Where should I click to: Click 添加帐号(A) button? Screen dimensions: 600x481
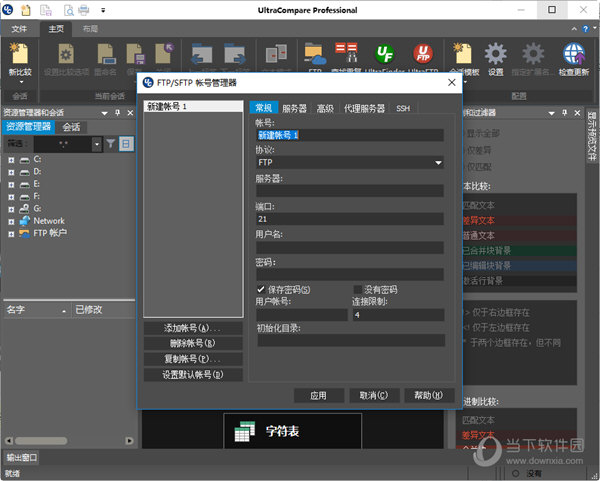(x=193, y=328)
